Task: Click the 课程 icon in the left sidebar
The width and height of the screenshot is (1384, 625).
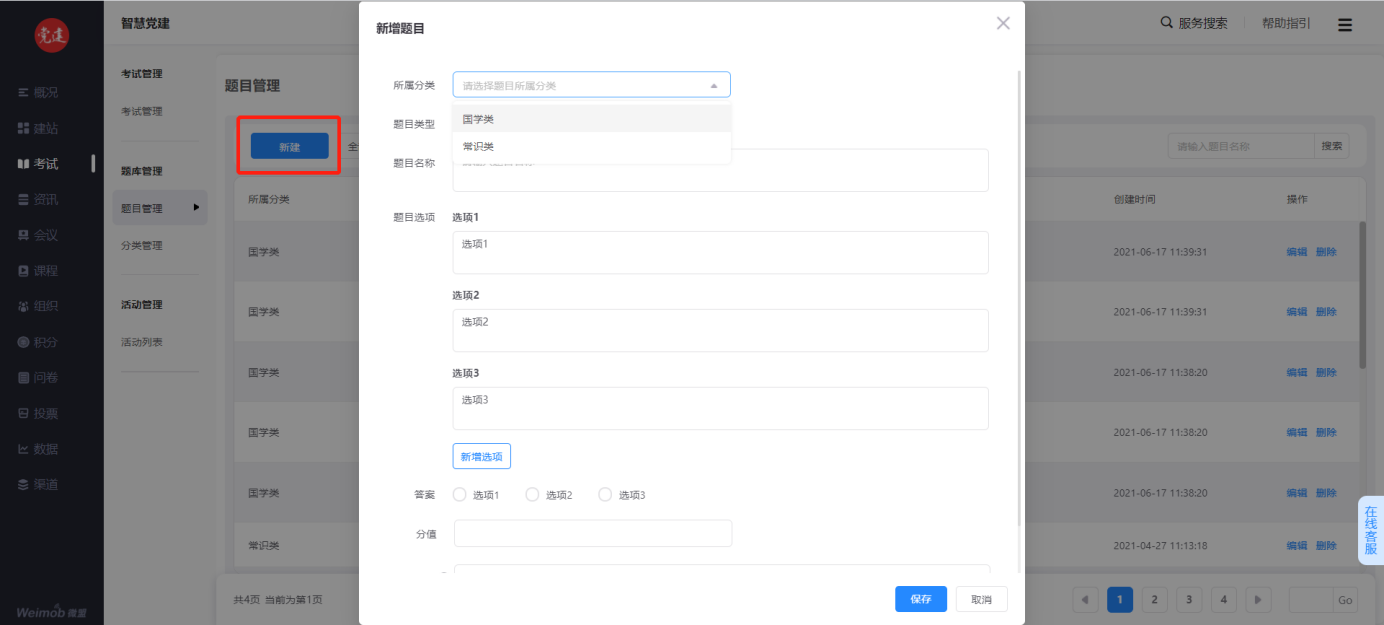Action: [24, 271]
